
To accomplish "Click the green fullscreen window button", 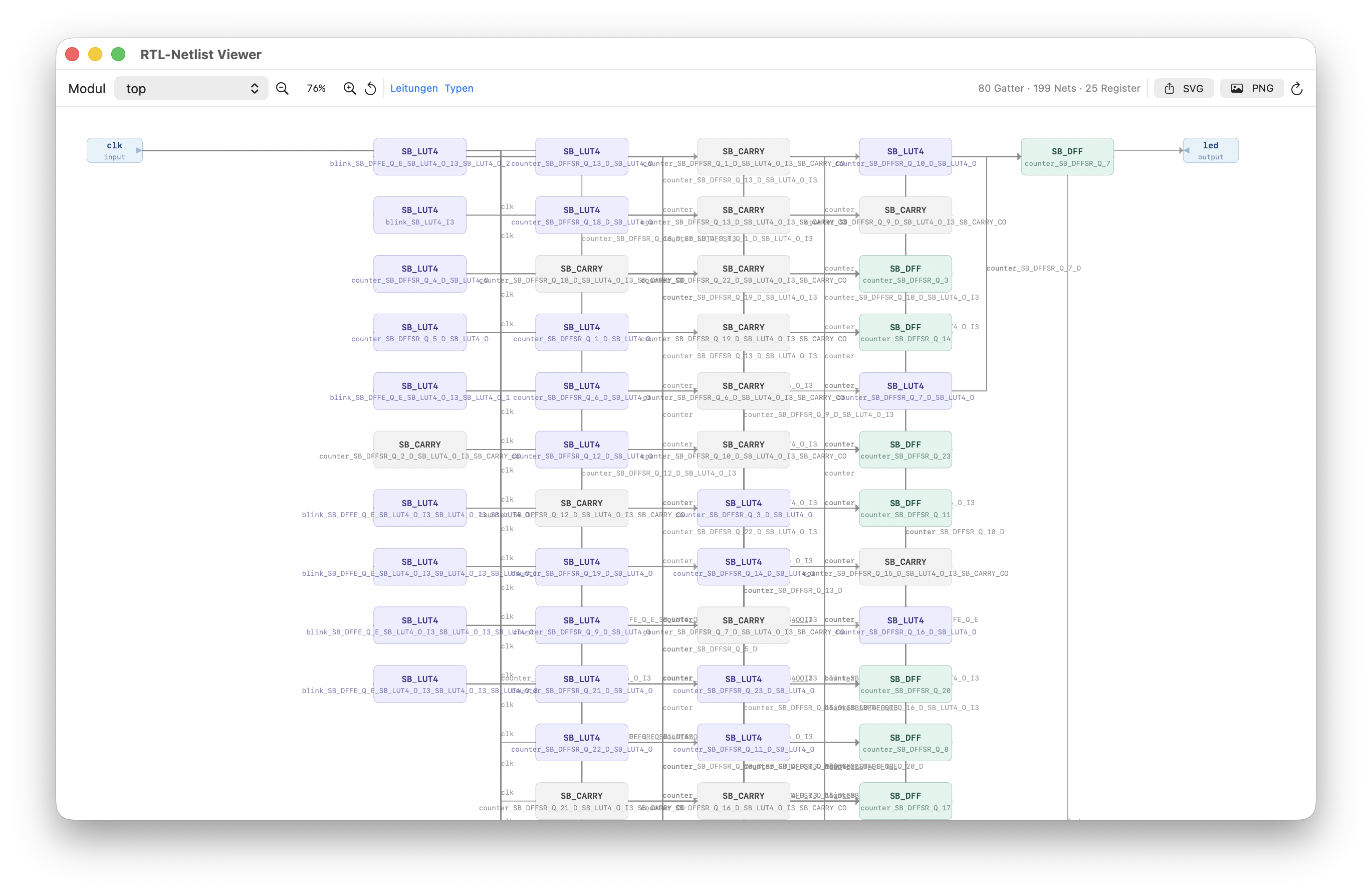I will pos(118,54).
